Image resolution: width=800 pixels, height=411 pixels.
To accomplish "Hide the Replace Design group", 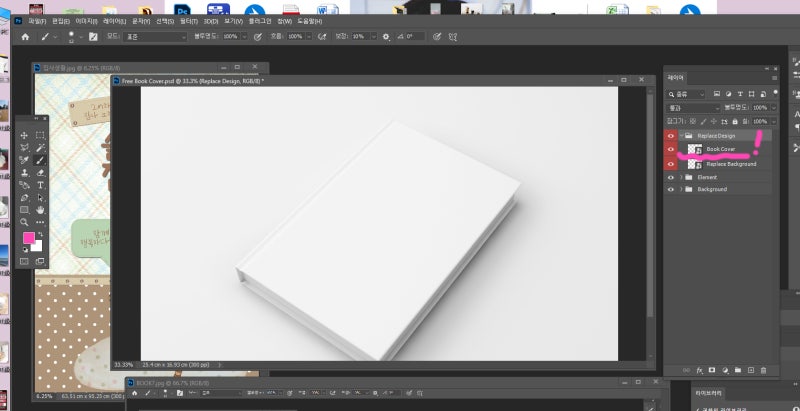I will coord(671,135).
